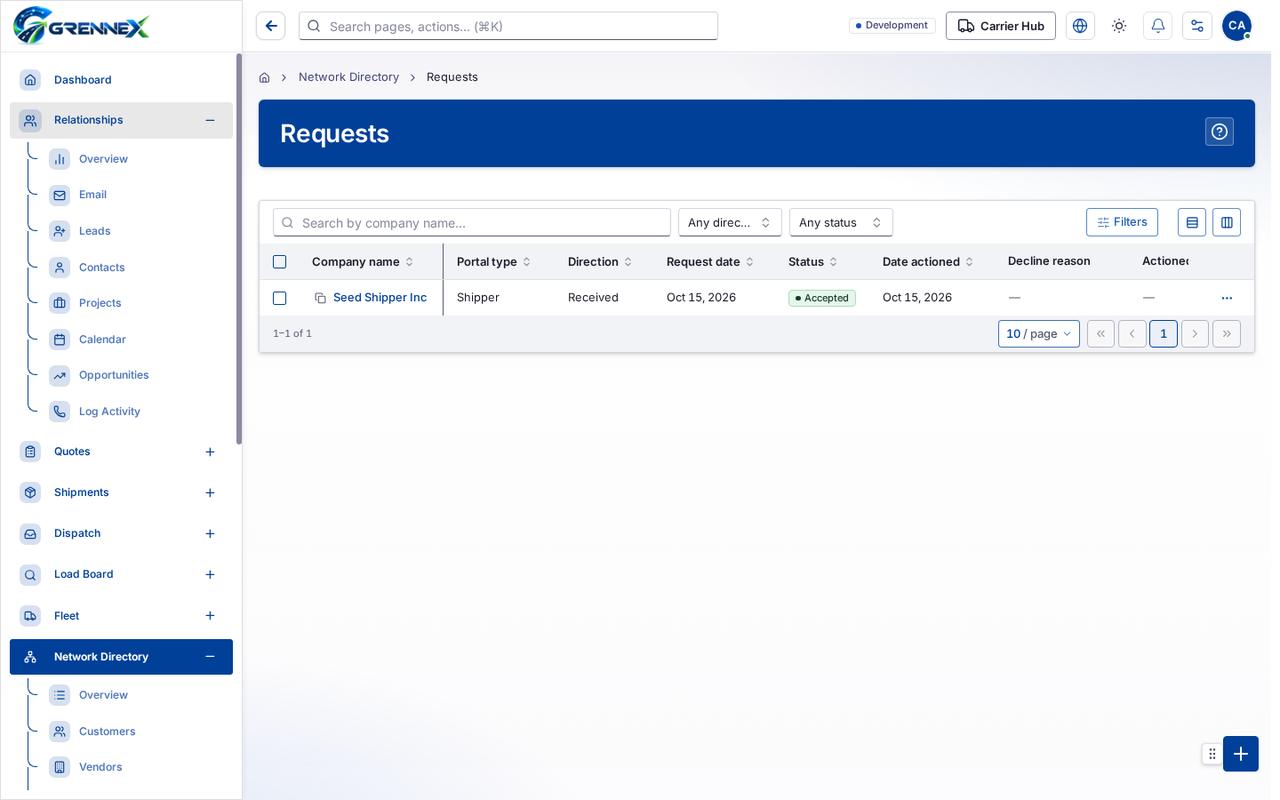Open row actions for Seed Shipper Inc

tap(1227, 298)
